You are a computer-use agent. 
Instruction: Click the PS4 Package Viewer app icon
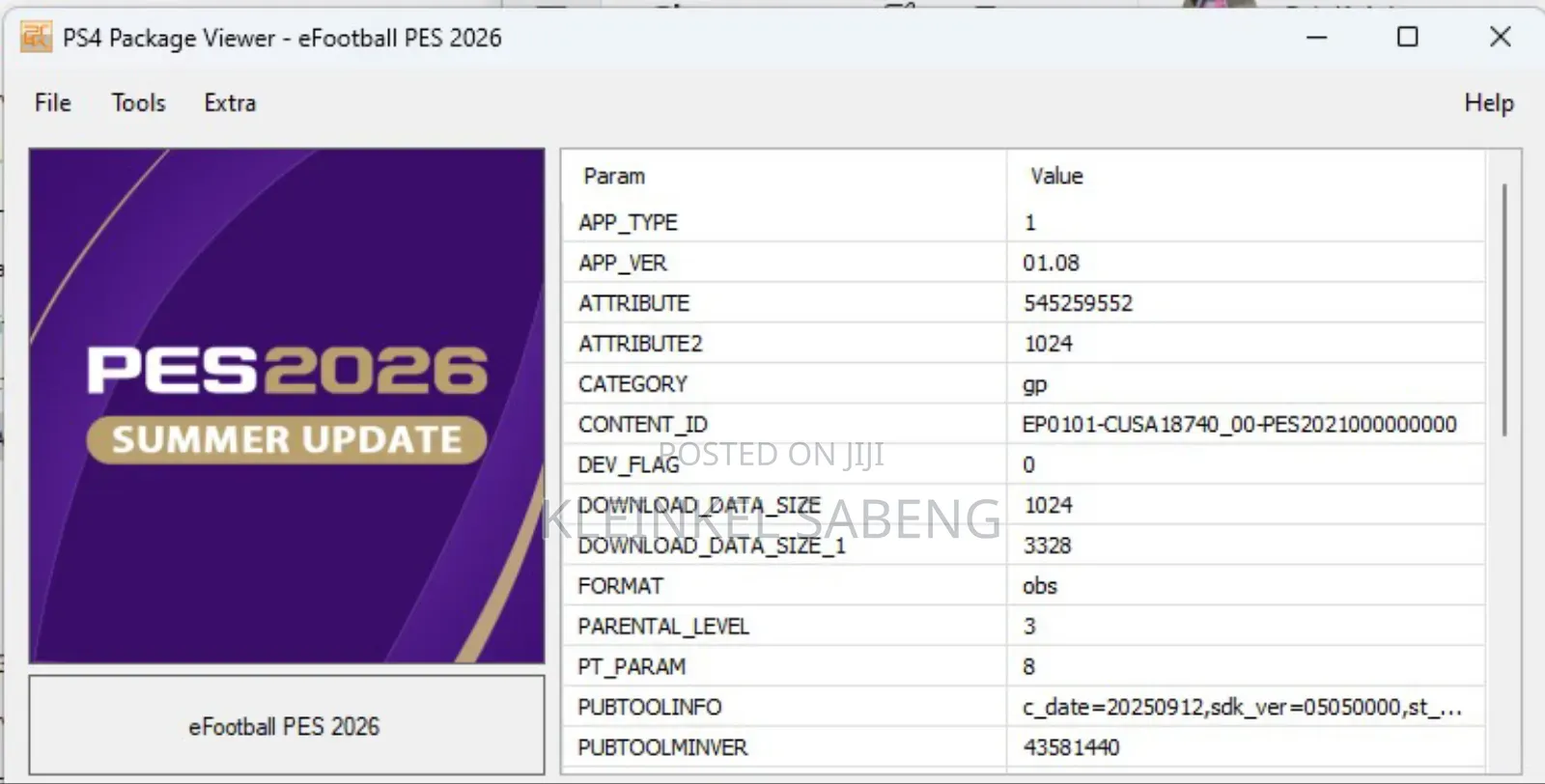pyautogui.click(x=36, y=37)
